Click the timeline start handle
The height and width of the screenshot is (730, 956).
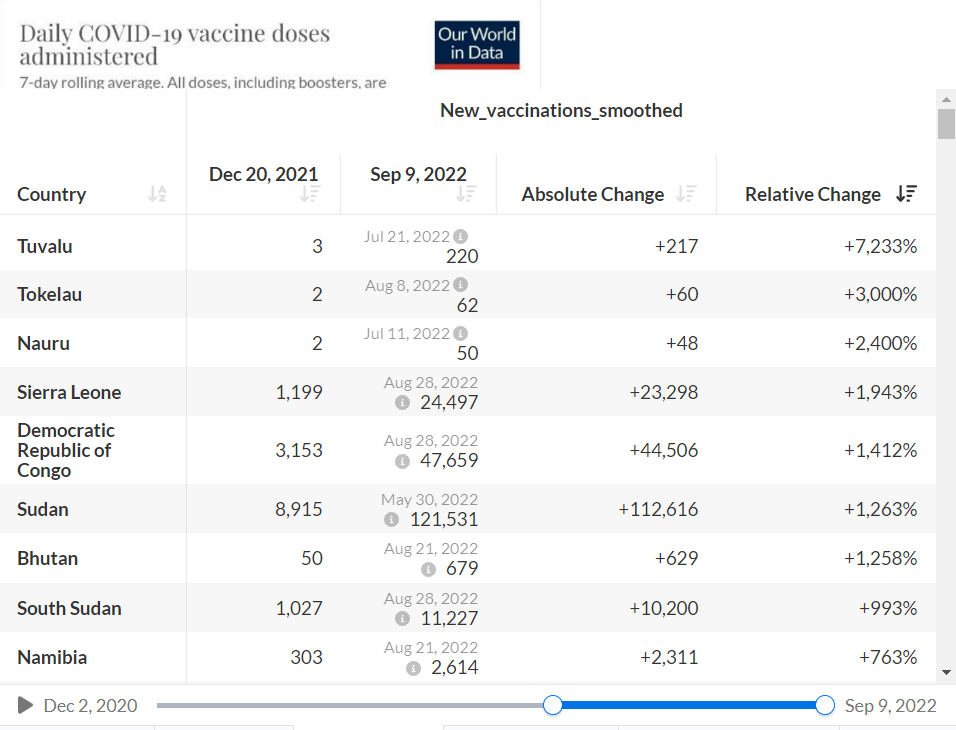tap(553, 705)
